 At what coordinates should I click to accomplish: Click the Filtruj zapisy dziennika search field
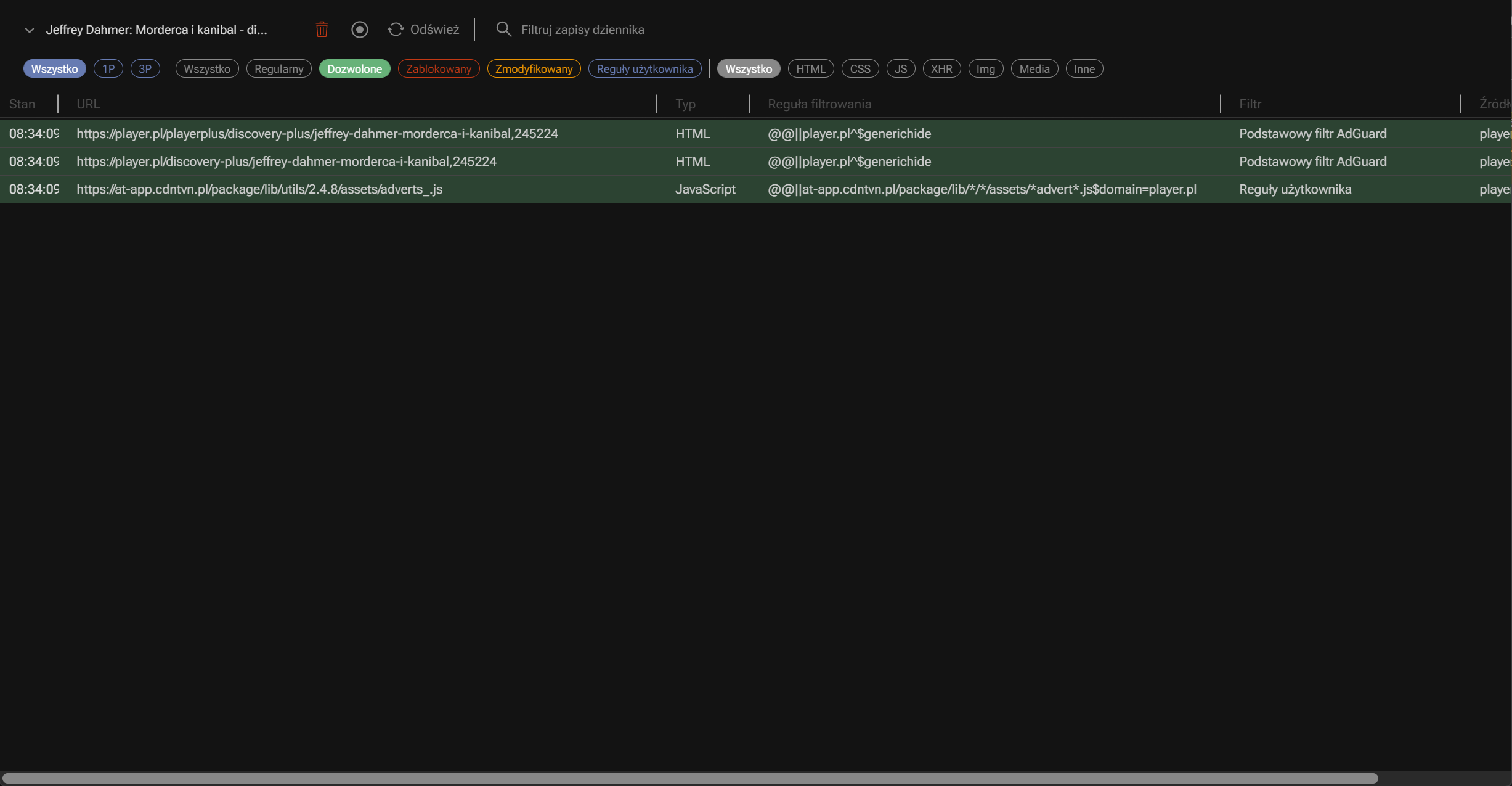(x=583, y=29)
